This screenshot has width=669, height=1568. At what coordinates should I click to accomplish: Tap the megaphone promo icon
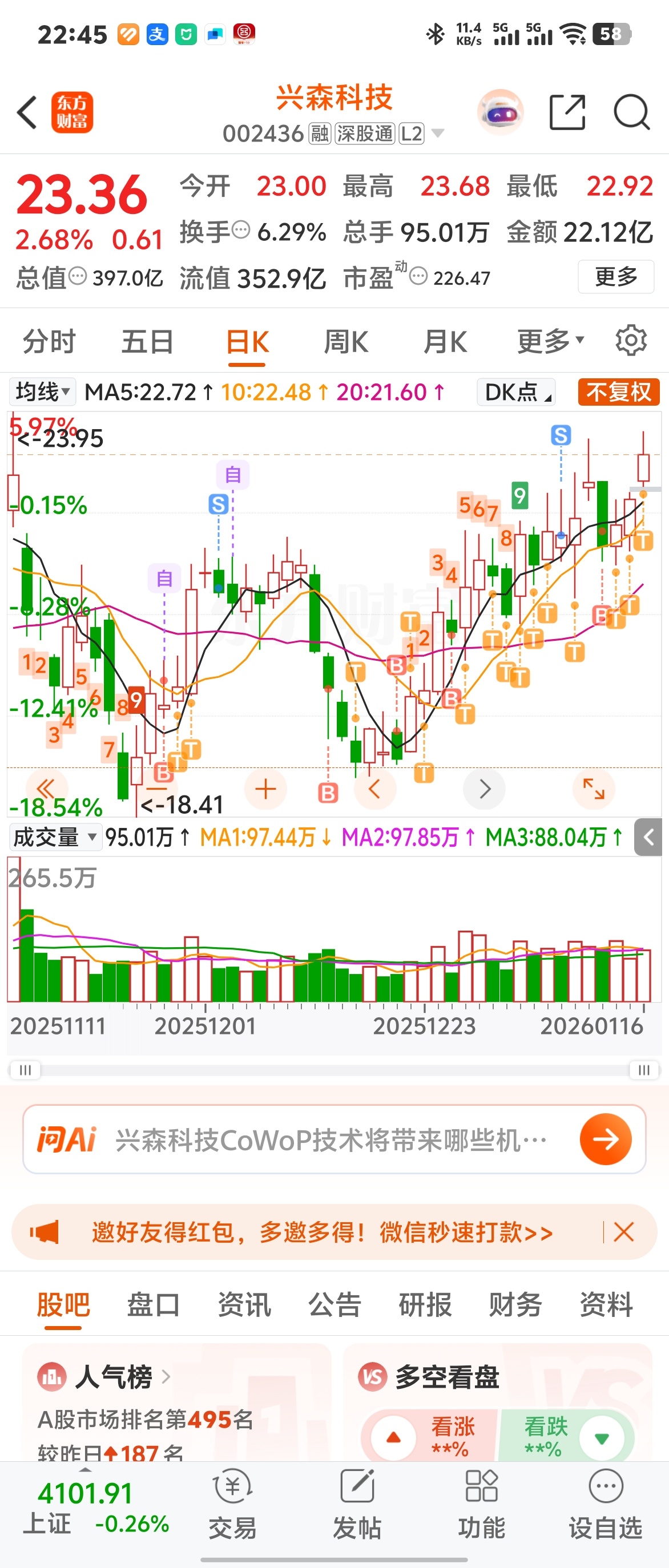click(45, 1232)
